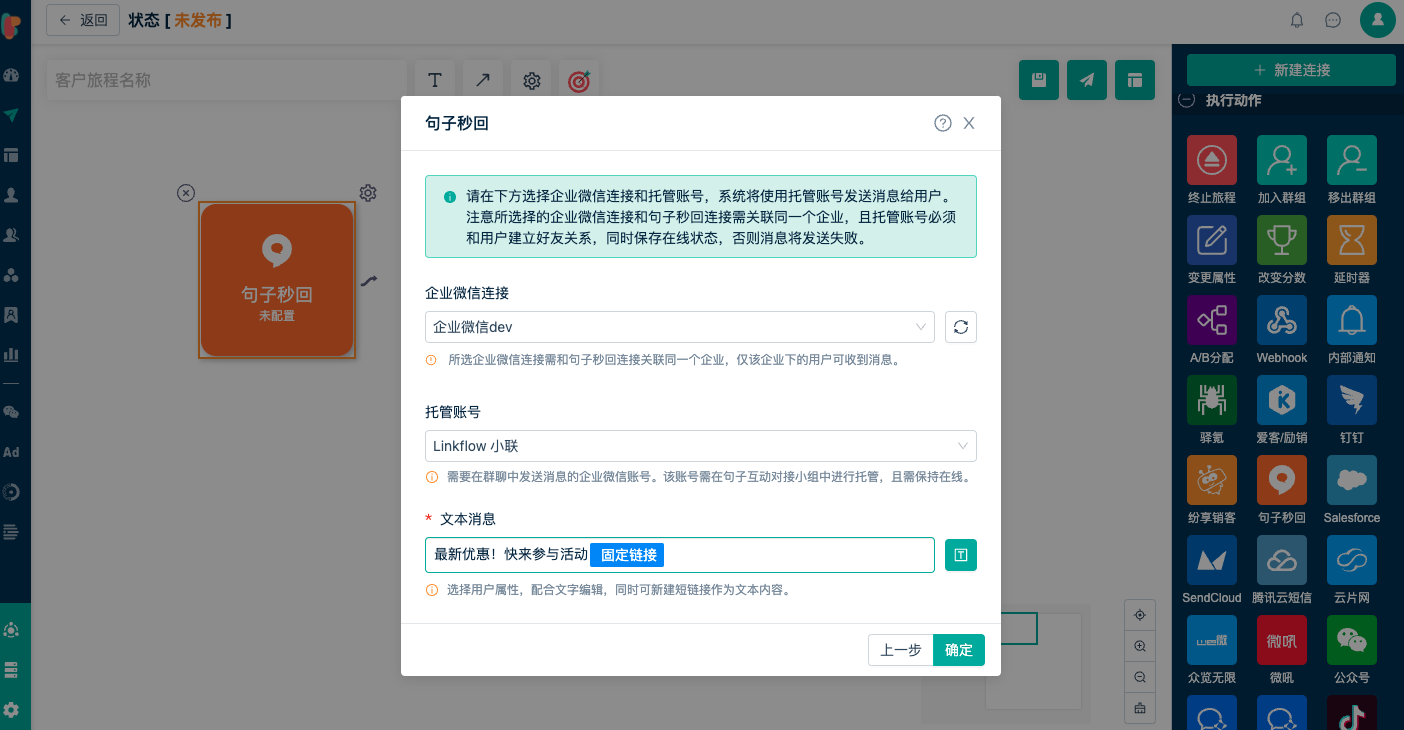Select the Webhook action icon
This screenshot has height=730, width=1404.
tap(1282, 320)
